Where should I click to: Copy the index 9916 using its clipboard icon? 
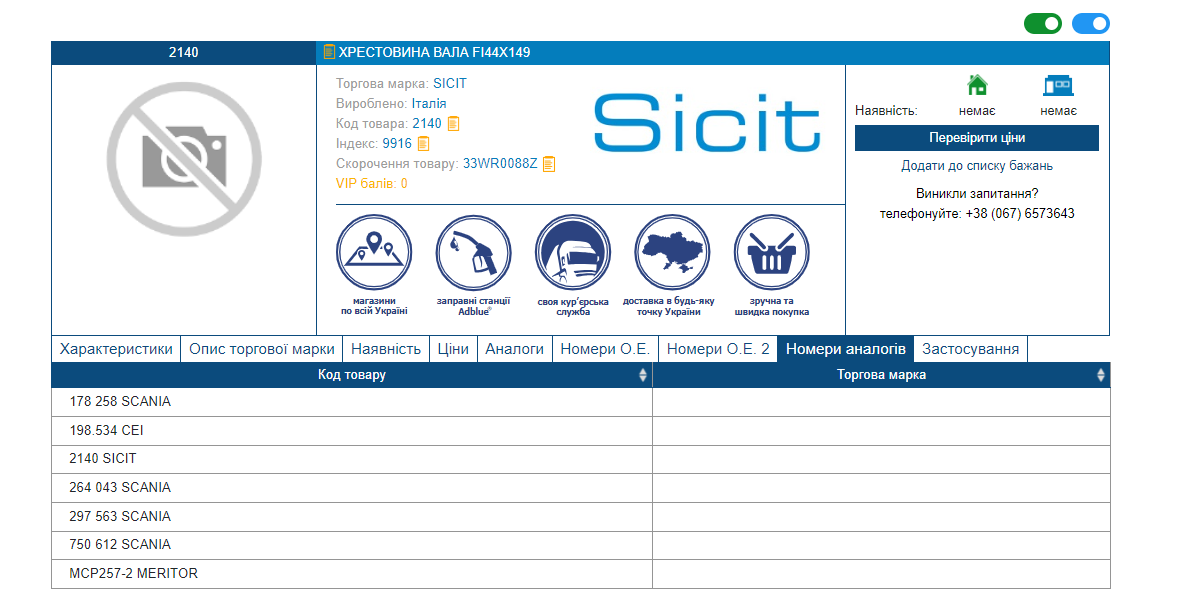(424, 143)
